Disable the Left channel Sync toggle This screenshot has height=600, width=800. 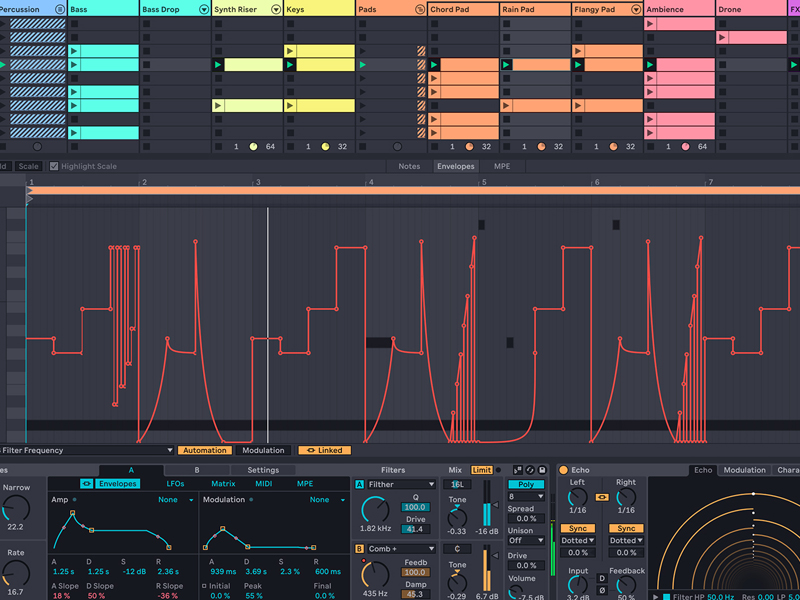[578, 528]
